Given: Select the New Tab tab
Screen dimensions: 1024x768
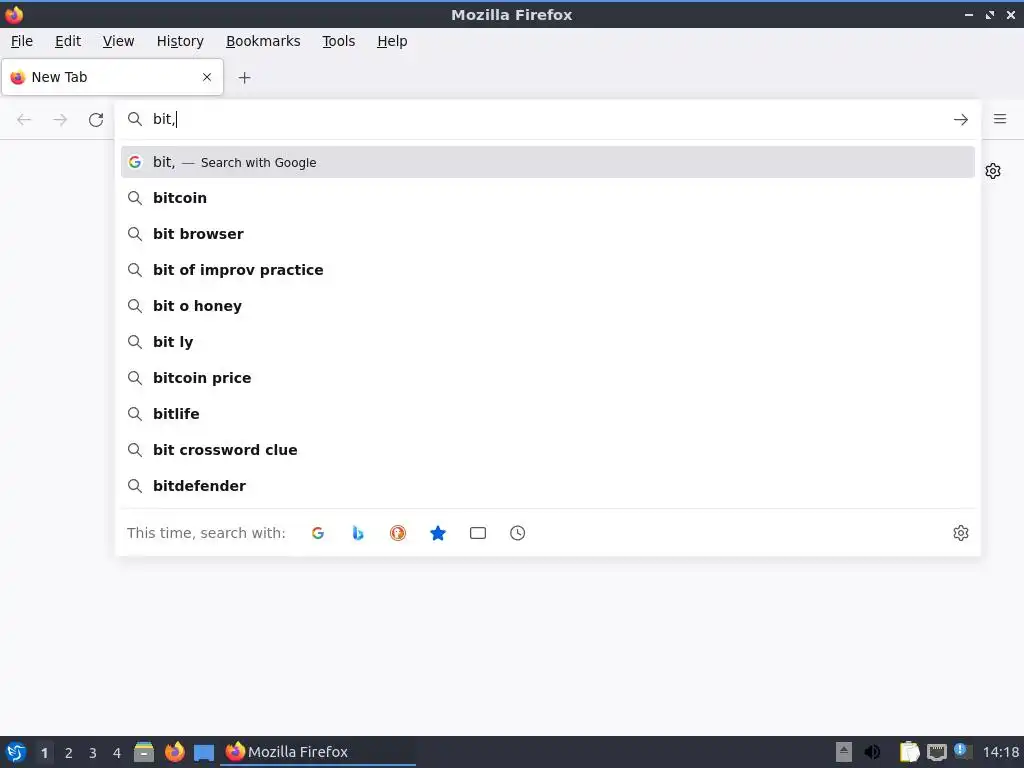Looking at the screenshot, I should [112, 77].
